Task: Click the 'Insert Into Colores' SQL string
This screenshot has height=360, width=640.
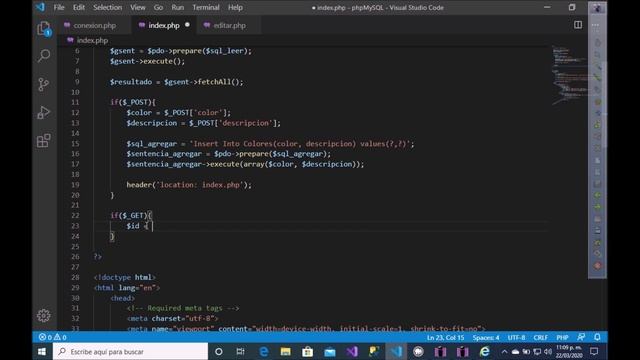Action: [301, 144]
